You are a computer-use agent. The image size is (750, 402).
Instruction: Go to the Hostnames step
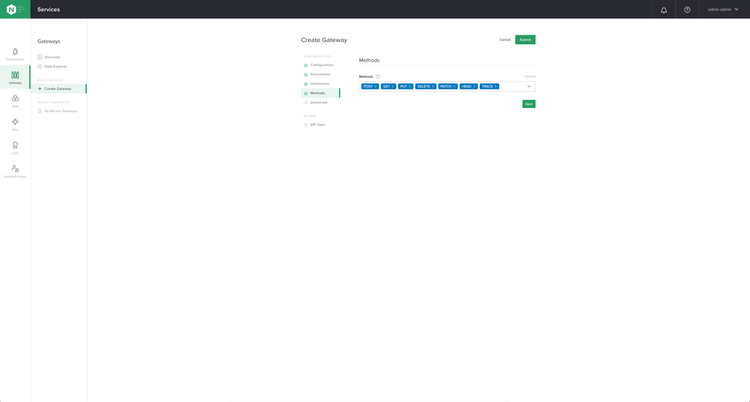tap(317, 84)
